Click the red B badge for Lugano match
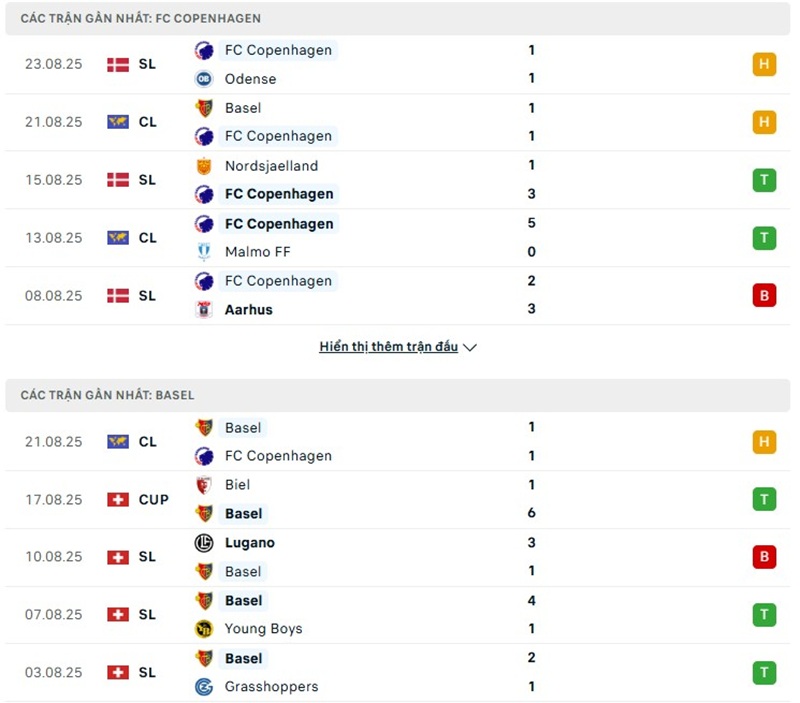This screenshot has width=800, height=703. pos(764,557)
